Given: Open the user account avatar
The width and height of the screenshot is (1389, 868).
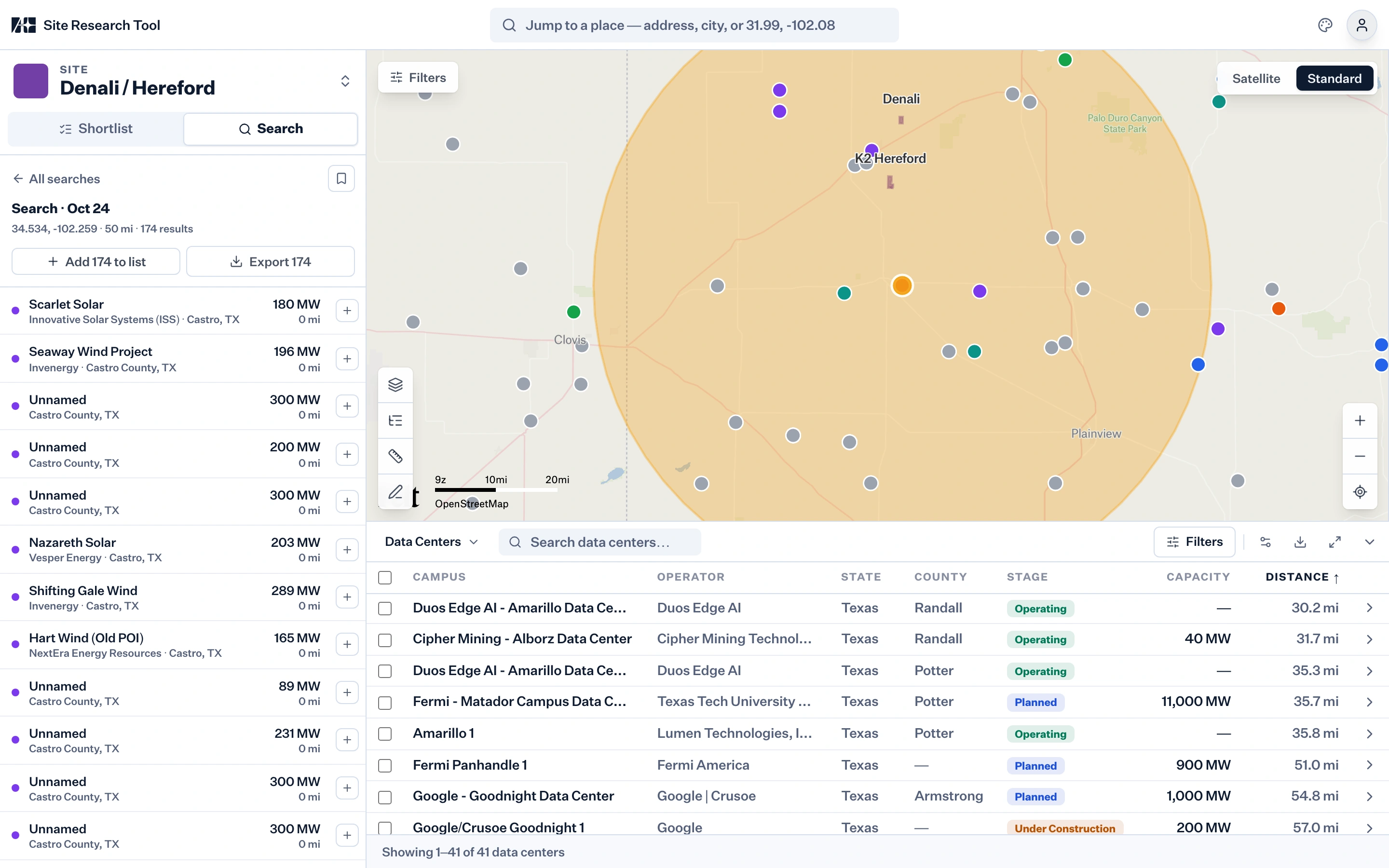Looking at the screenshot, I should click(1362, 25).
